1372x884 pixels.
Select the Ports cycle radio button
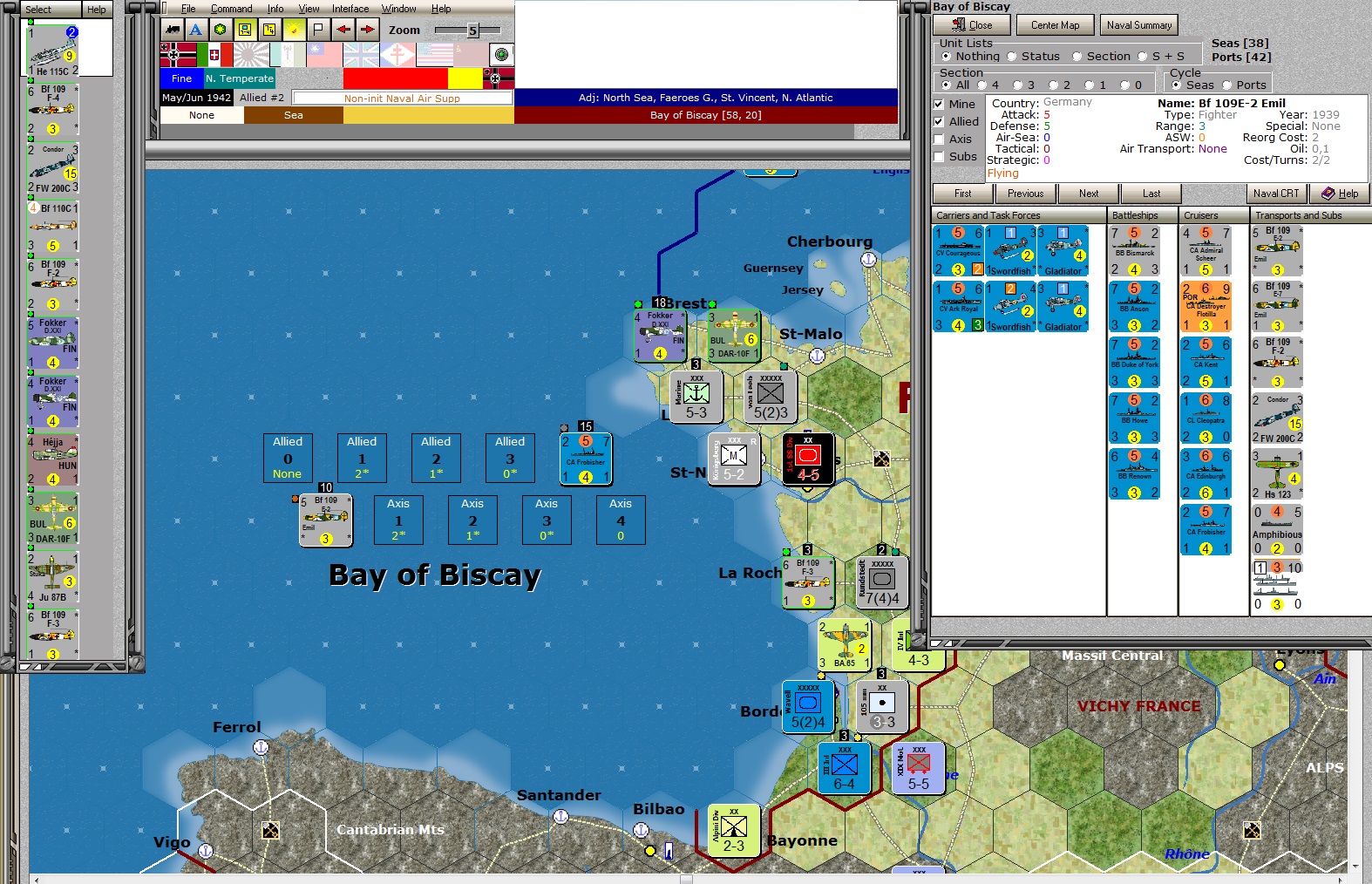coord(1227,85)
